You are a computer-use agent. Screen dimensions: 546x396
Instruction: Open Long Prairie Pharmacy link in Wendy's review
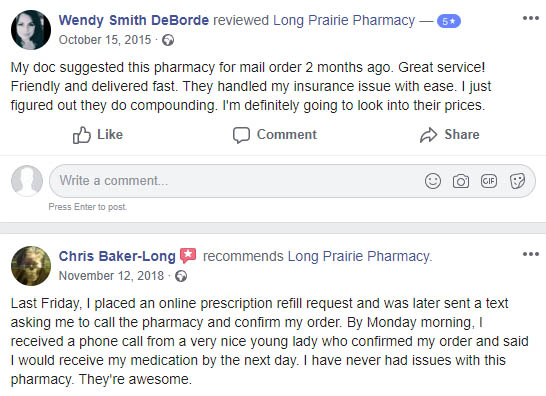pos(344,20)
